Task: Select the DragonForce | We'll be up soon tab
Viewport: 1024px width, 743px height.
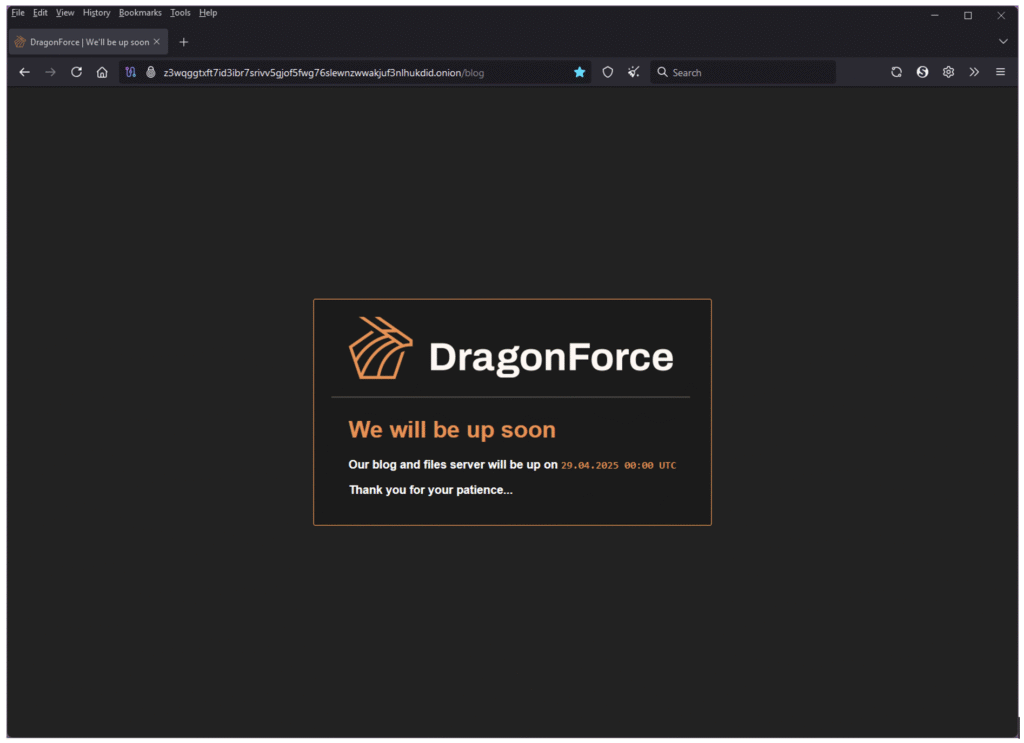Action: 88,42
